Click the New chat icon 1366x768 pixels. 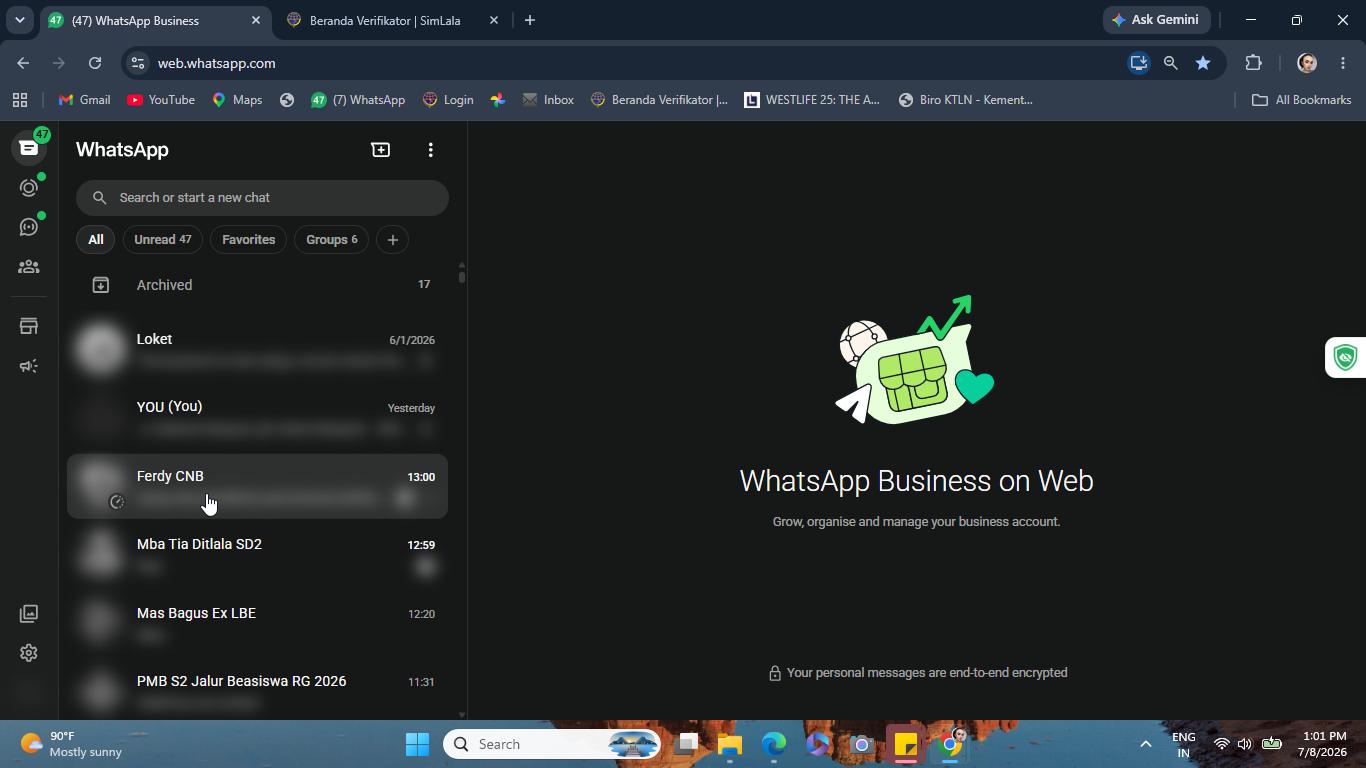pos(380,150)
